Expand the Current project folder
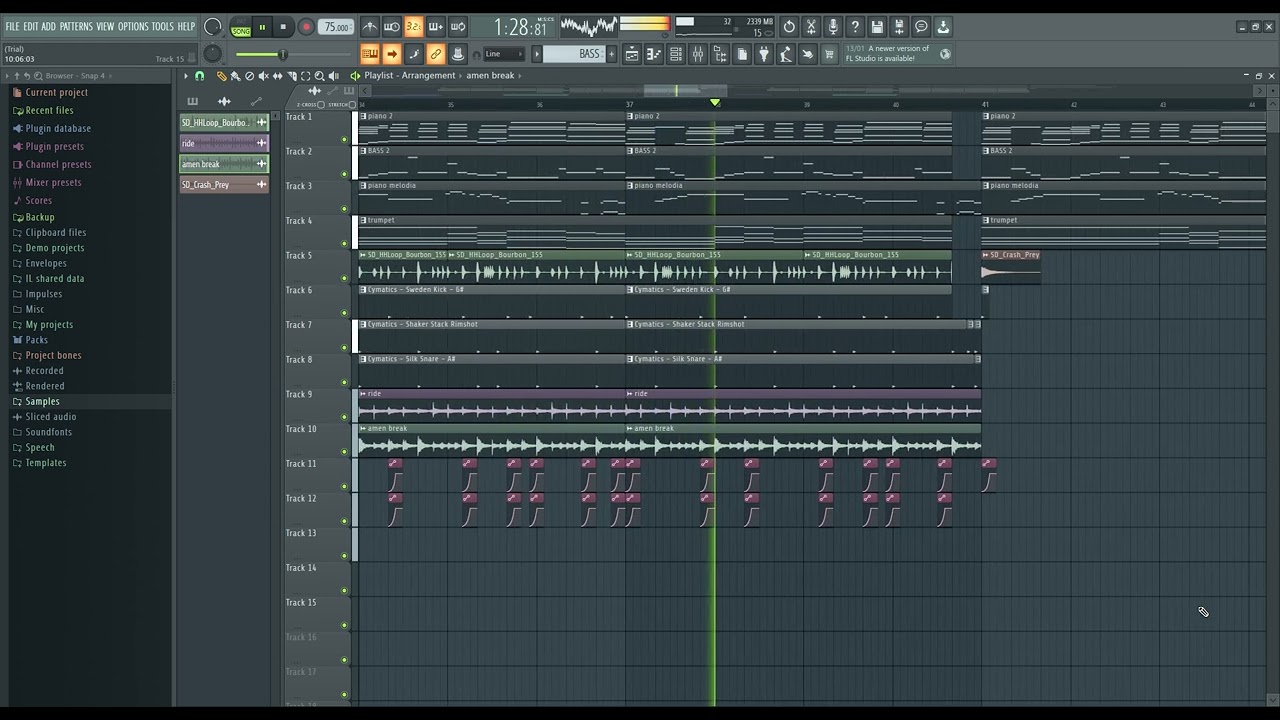 pos(56,92)
